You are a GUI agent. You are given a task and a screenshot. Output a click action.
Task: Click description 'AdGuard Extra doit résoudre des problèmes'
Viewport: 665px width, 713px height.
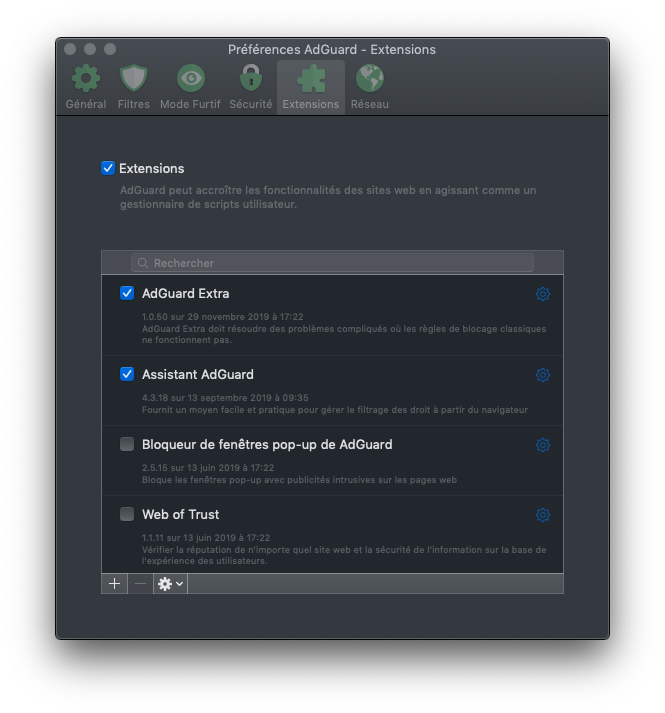click(344, 334)
